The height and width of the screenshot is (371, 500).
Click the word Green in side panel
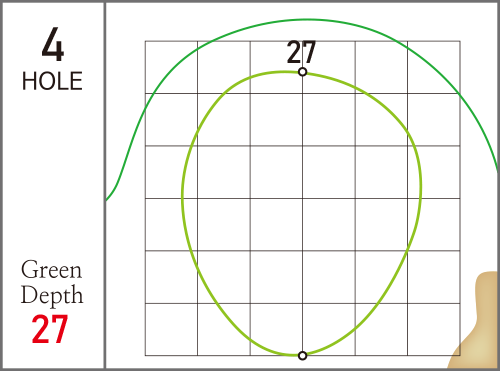51,269
